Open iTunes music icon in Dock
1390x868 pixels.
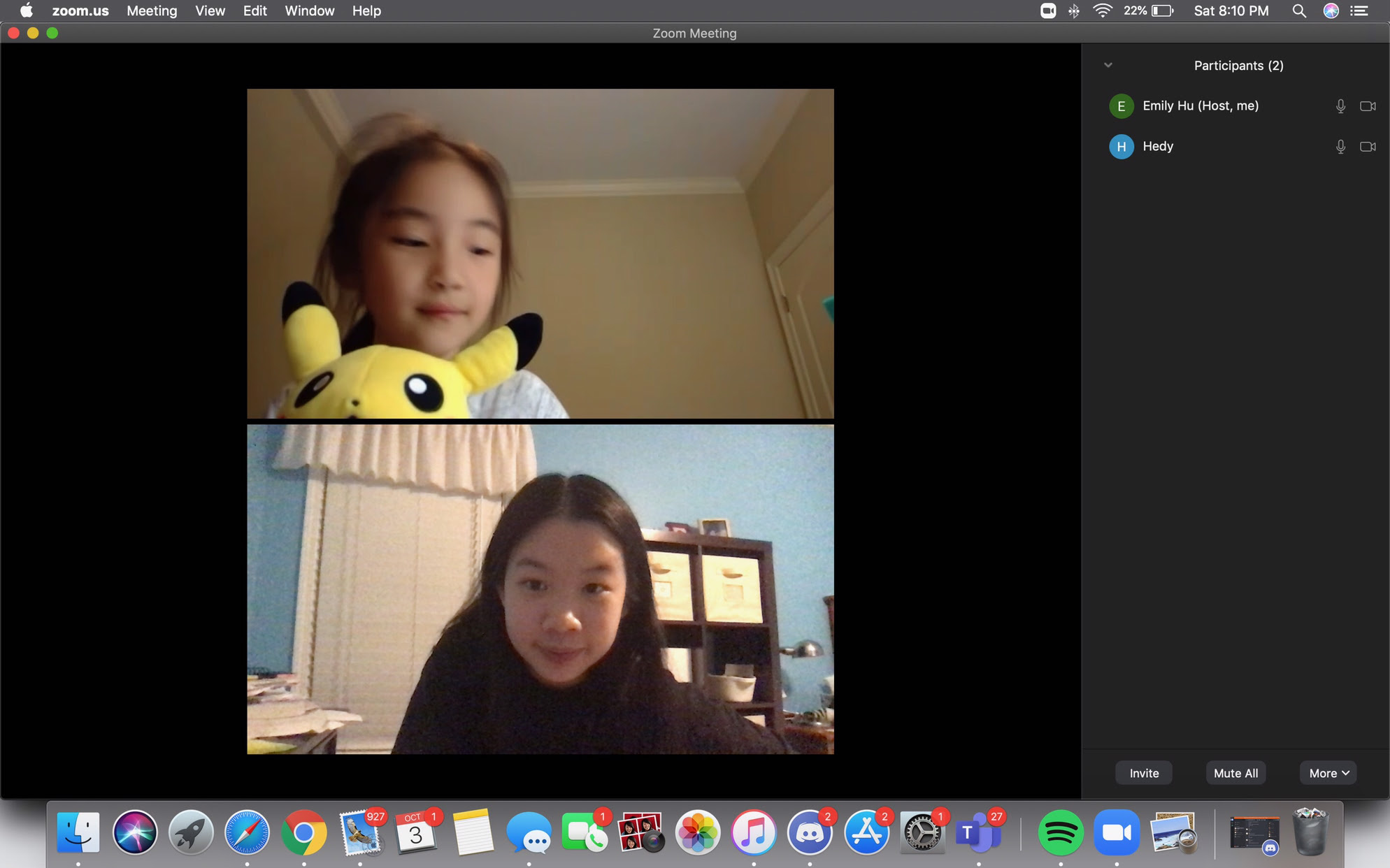pos(754,832)
